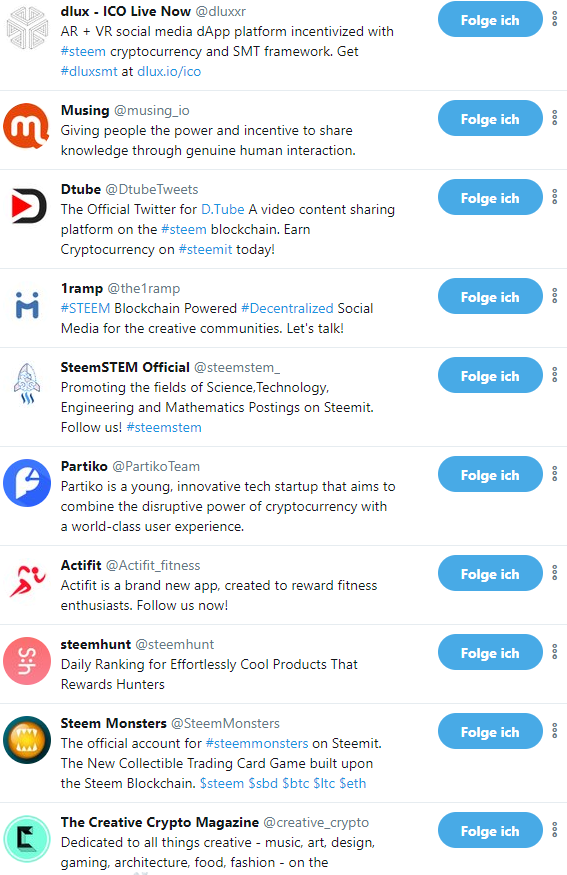The width and height of the screenshot is (567, 875).
Task: Open the dlux.io/ico link
Action: coord(169,71)
